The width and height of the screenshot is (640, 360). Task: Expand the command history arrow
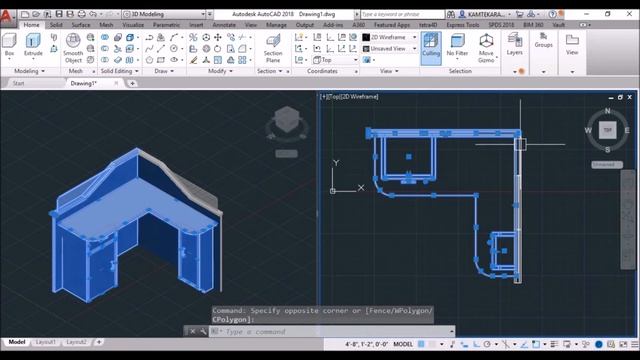451,331
